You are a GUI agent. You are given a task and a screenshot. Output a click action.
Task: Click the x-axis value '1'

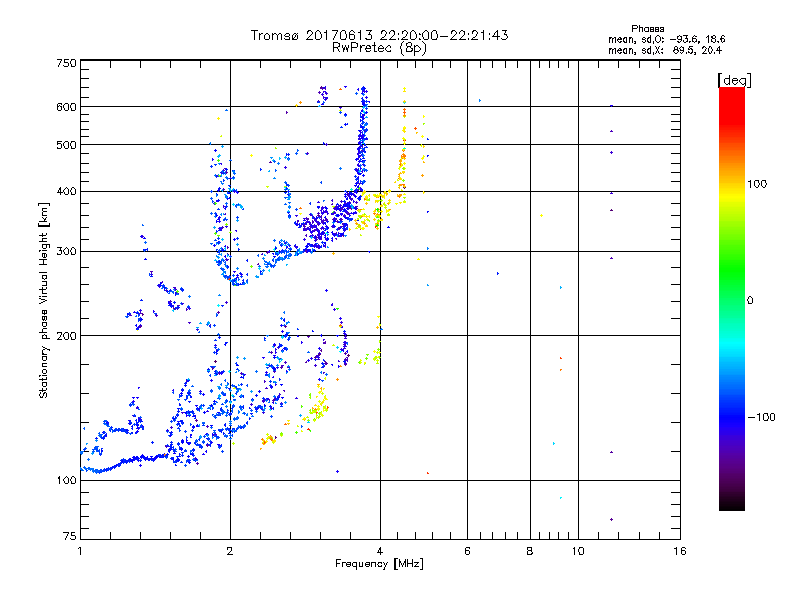point(80,551)
